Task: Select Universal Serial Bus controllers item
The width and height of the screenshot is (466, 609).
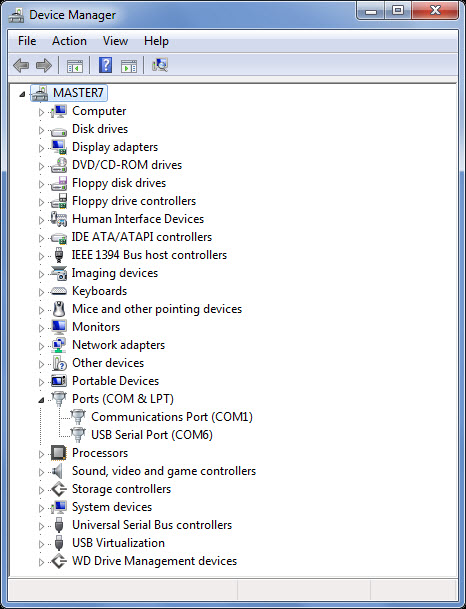Action: (x=152, y=525)
